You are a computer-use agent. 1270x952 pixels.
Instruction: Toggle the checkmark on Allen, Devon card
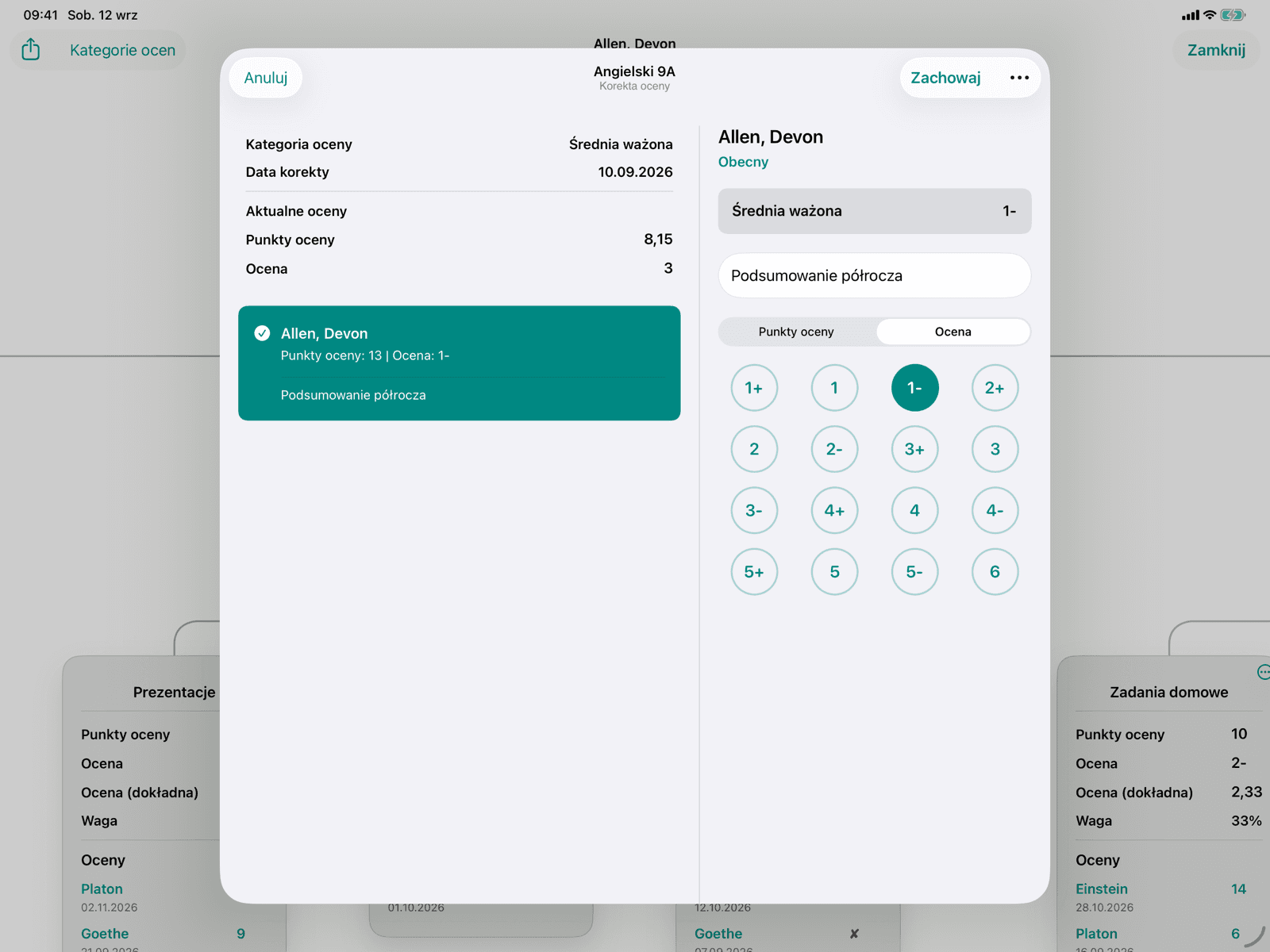point(262,333)
